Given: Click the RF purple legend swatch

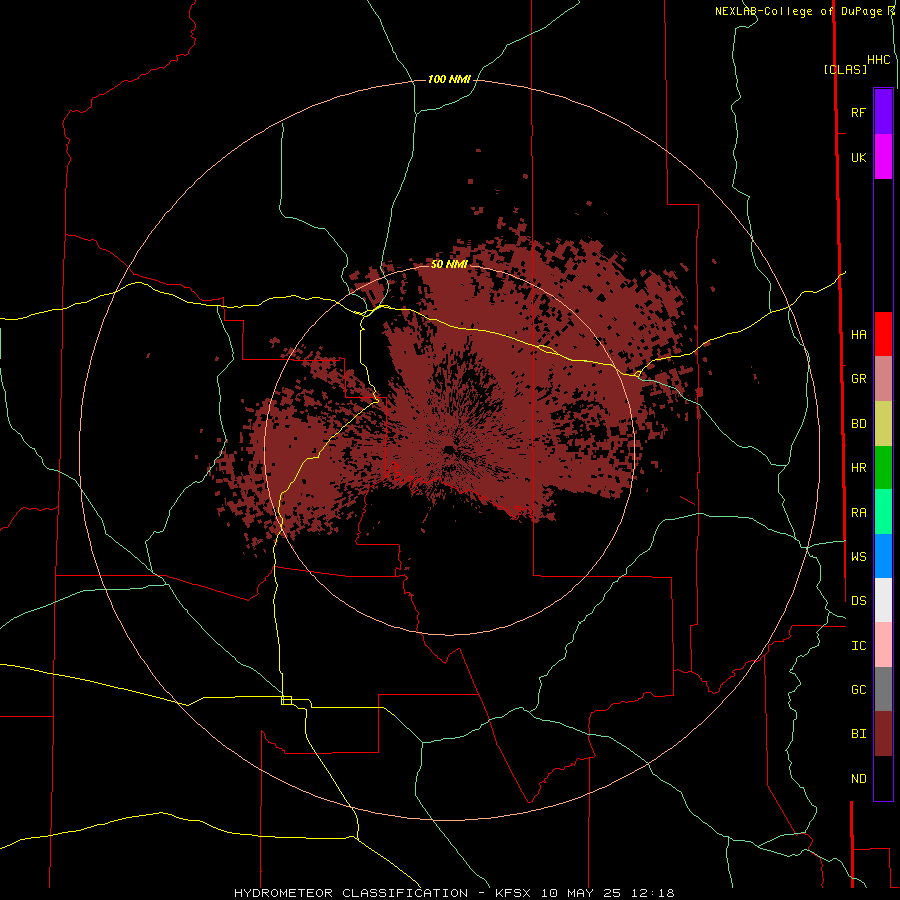Looking at the screenshot, I should pyautogui.click(x=883, y=112).
